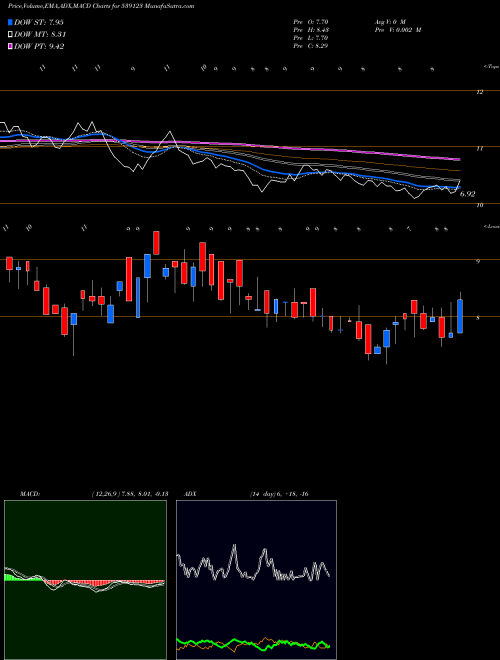
Task: Click the 'MACD:' panel heading
Action: (x=30, y=494)
